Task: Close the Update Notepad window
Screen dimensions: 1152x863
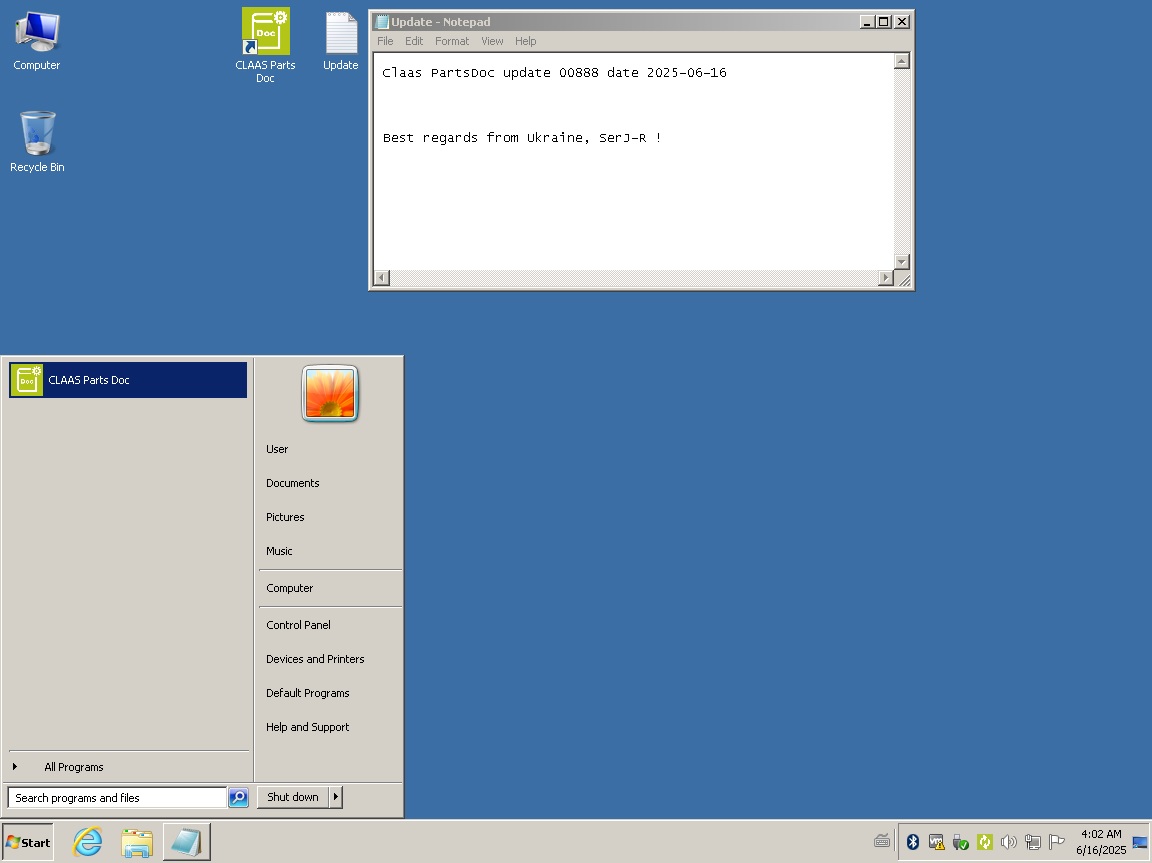Action: tap(902, 22)
